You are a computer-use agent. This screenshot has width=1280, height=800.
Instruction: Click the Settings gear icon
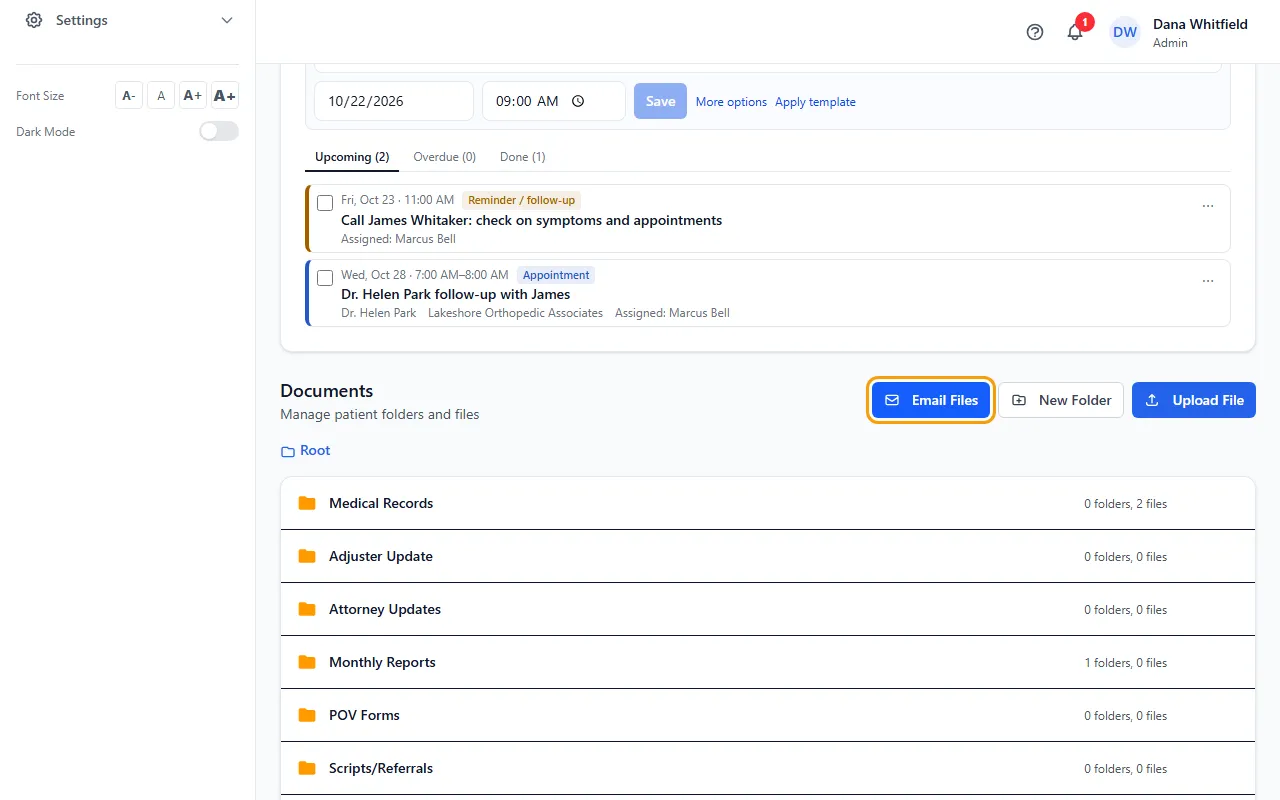34,20
